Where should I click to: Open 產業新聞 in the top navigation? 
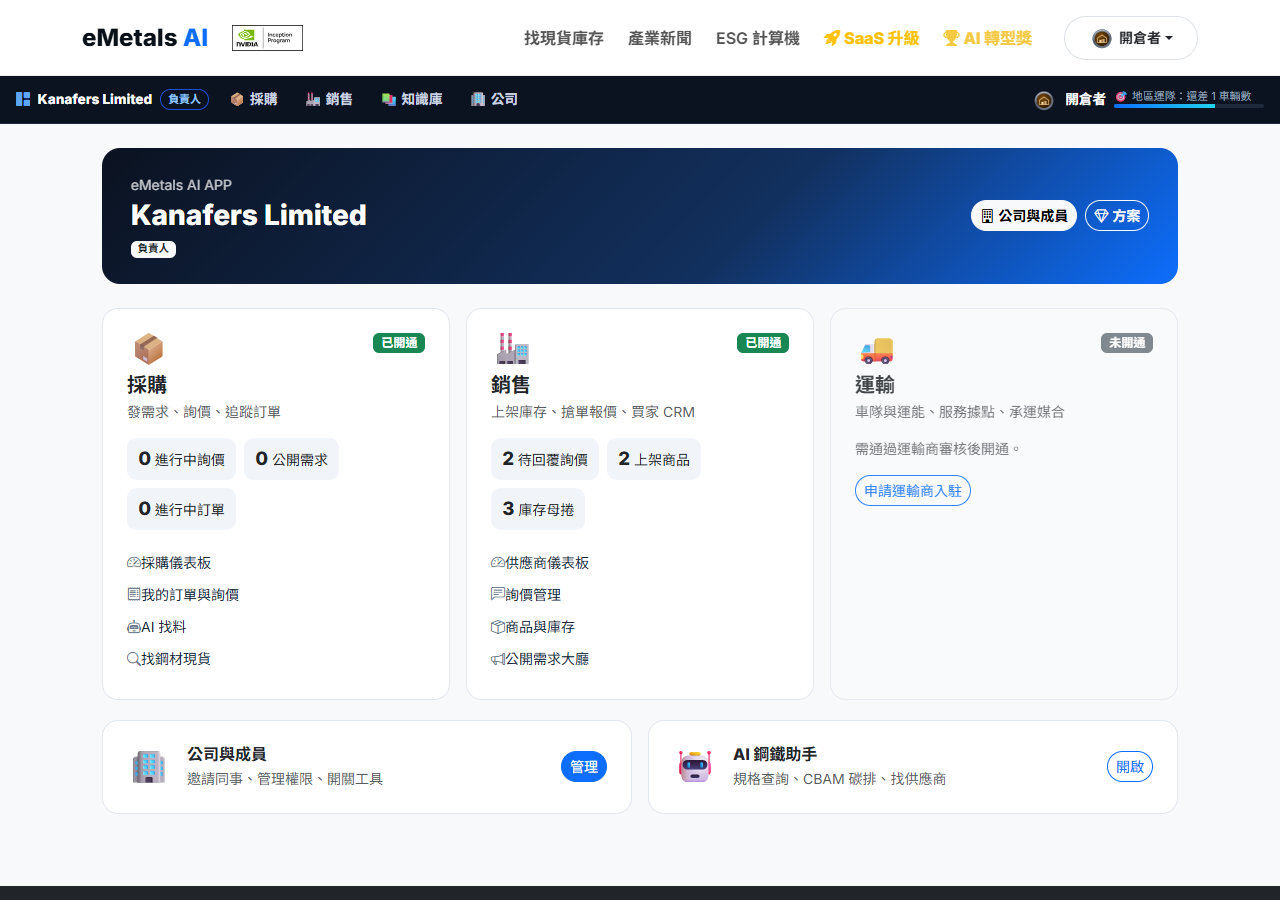pyautogui.click(x=660, y=38)
